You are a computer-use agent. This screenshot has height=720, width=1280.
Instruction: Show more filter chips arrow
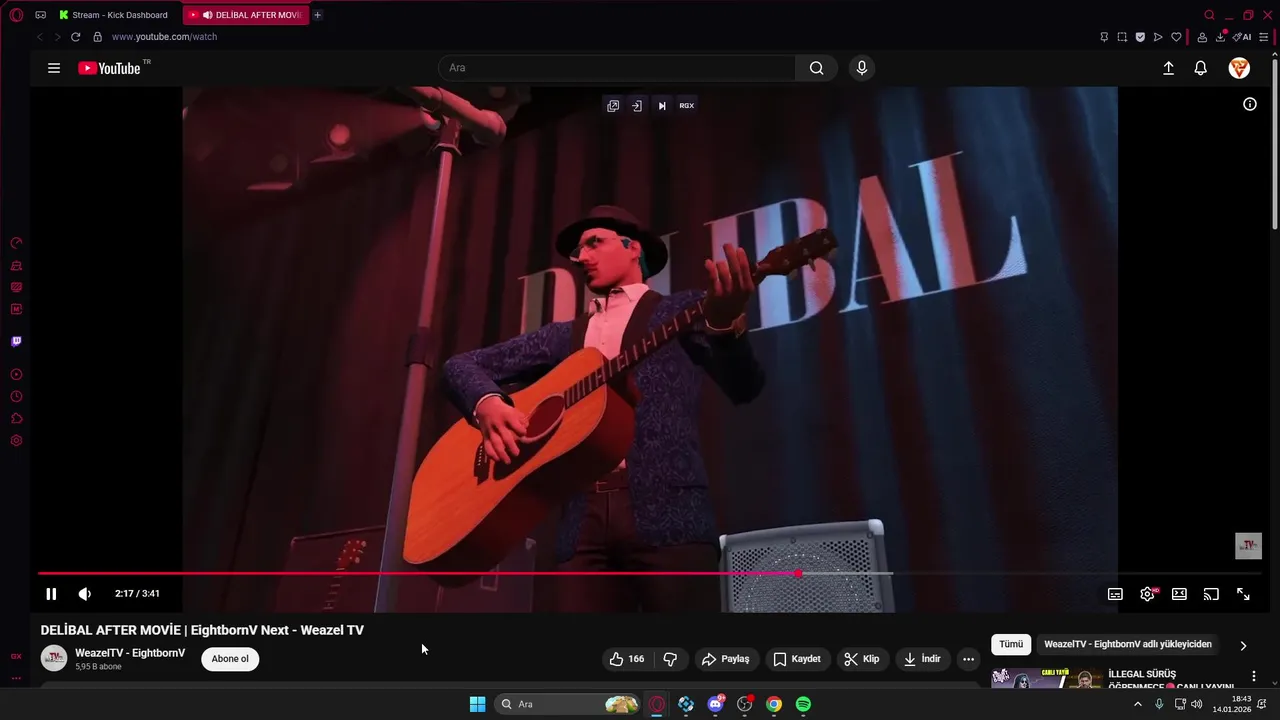pyautogui.click(x=1243, y=646)
